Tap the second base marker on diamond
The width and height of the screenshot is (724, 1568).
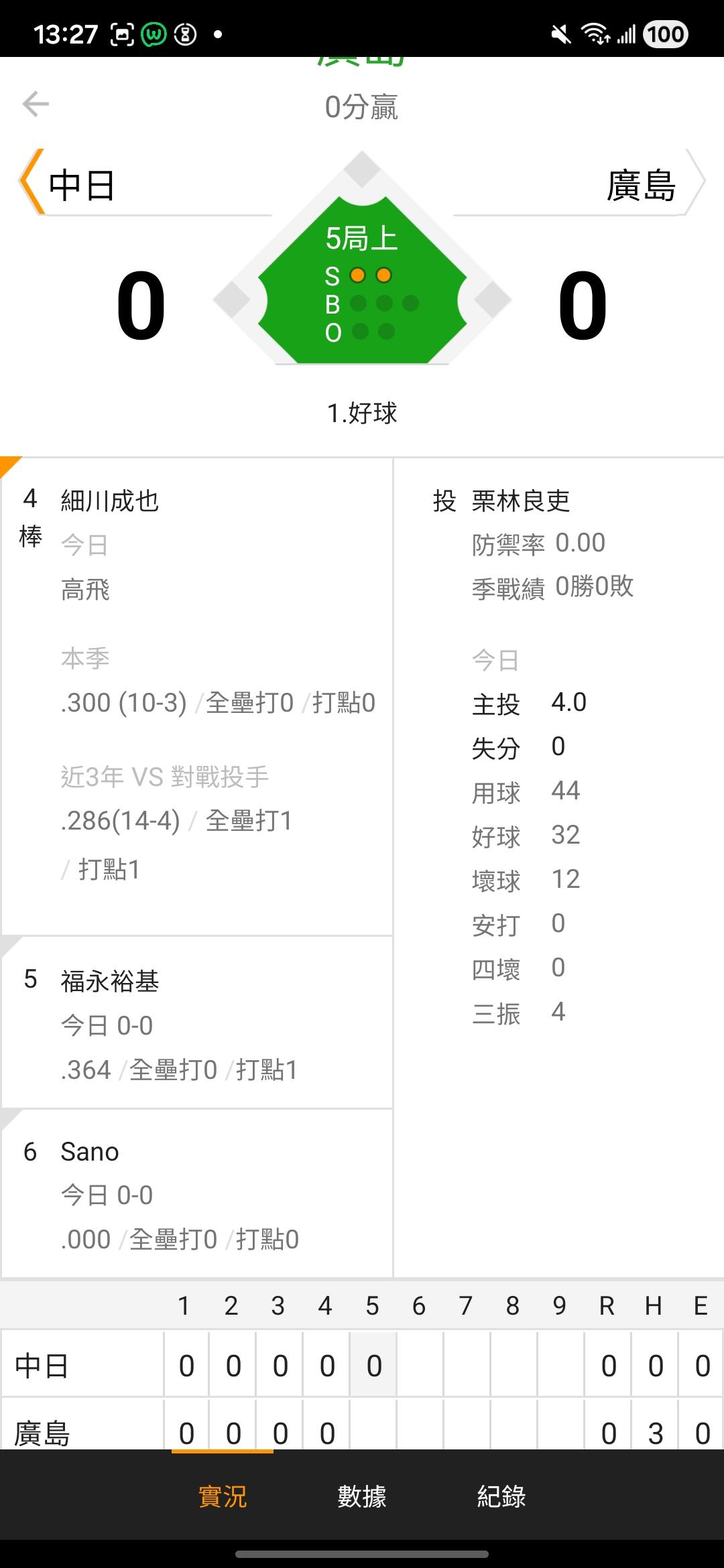pos(363,169)
